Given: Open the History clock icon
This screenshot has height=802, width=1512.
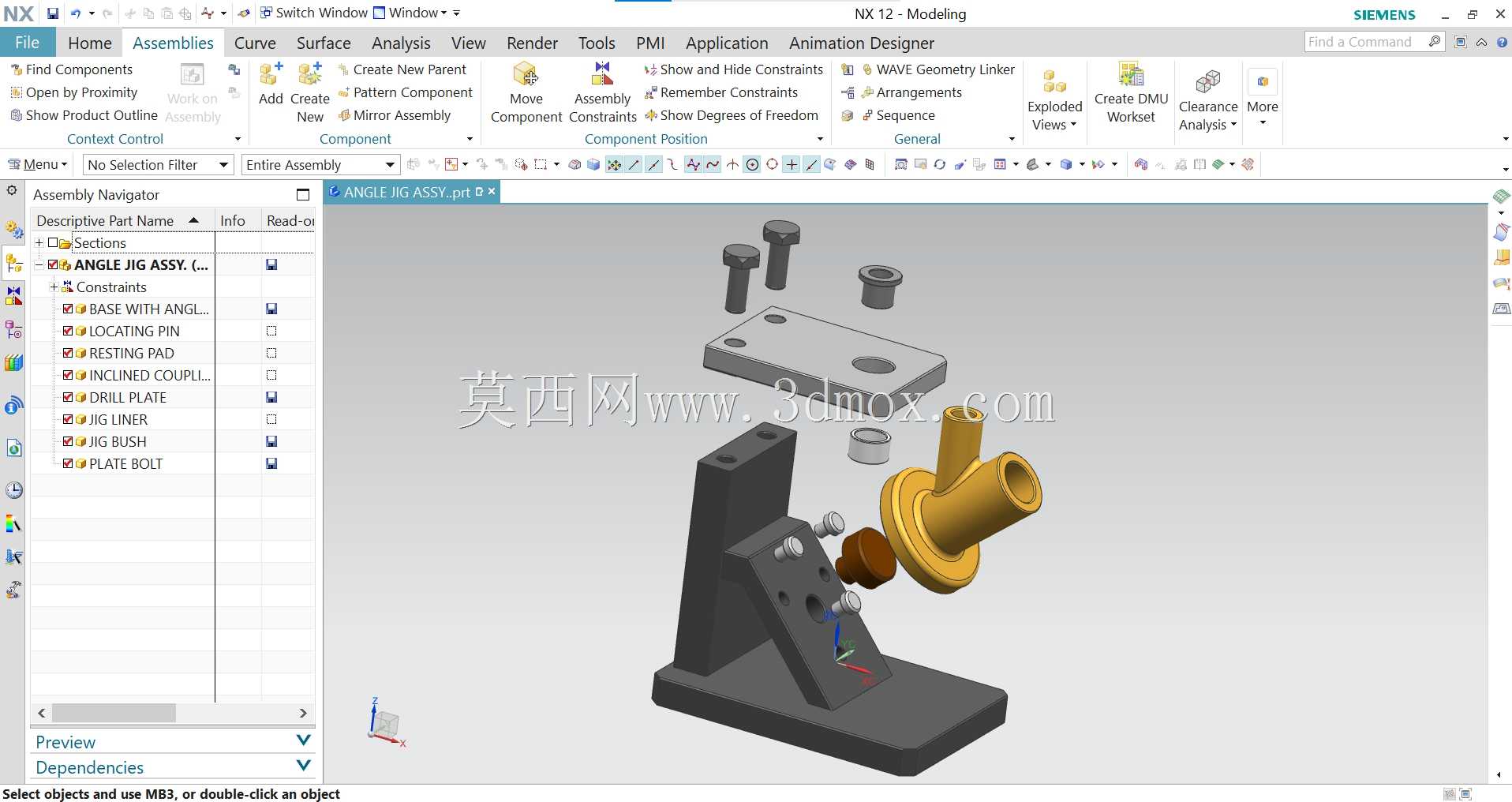Looking at the screenshot, I should tap(14, 490).
